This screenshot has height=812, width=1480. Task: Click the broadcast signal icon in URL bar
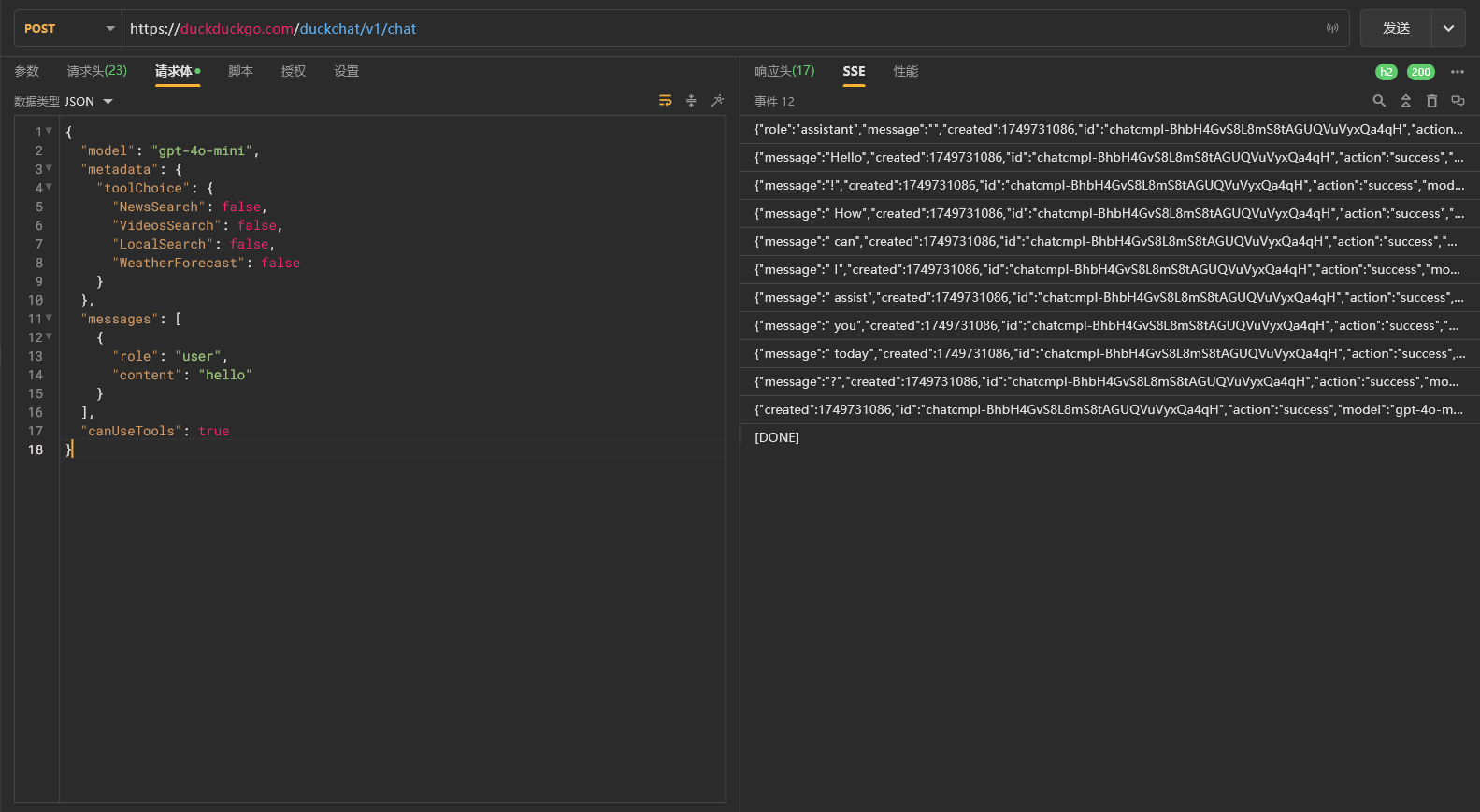1332,28
